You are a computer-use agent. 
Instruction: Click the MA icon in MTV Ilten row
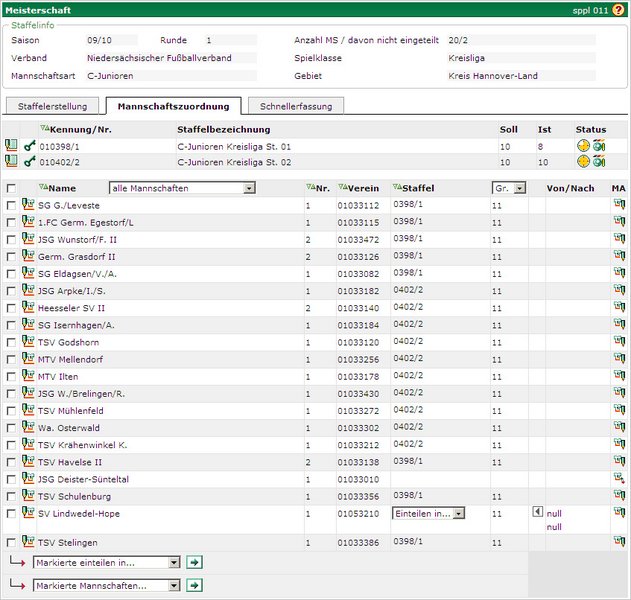[619, 376]
